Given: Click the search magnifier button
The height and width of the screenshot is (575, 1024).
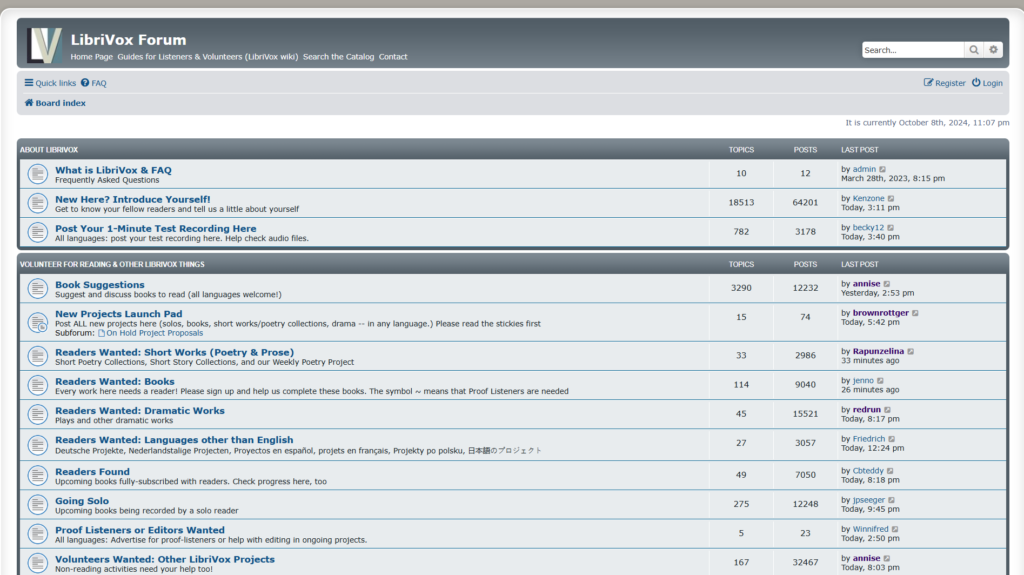Looking at the screenshot, I should click(974, 50).
